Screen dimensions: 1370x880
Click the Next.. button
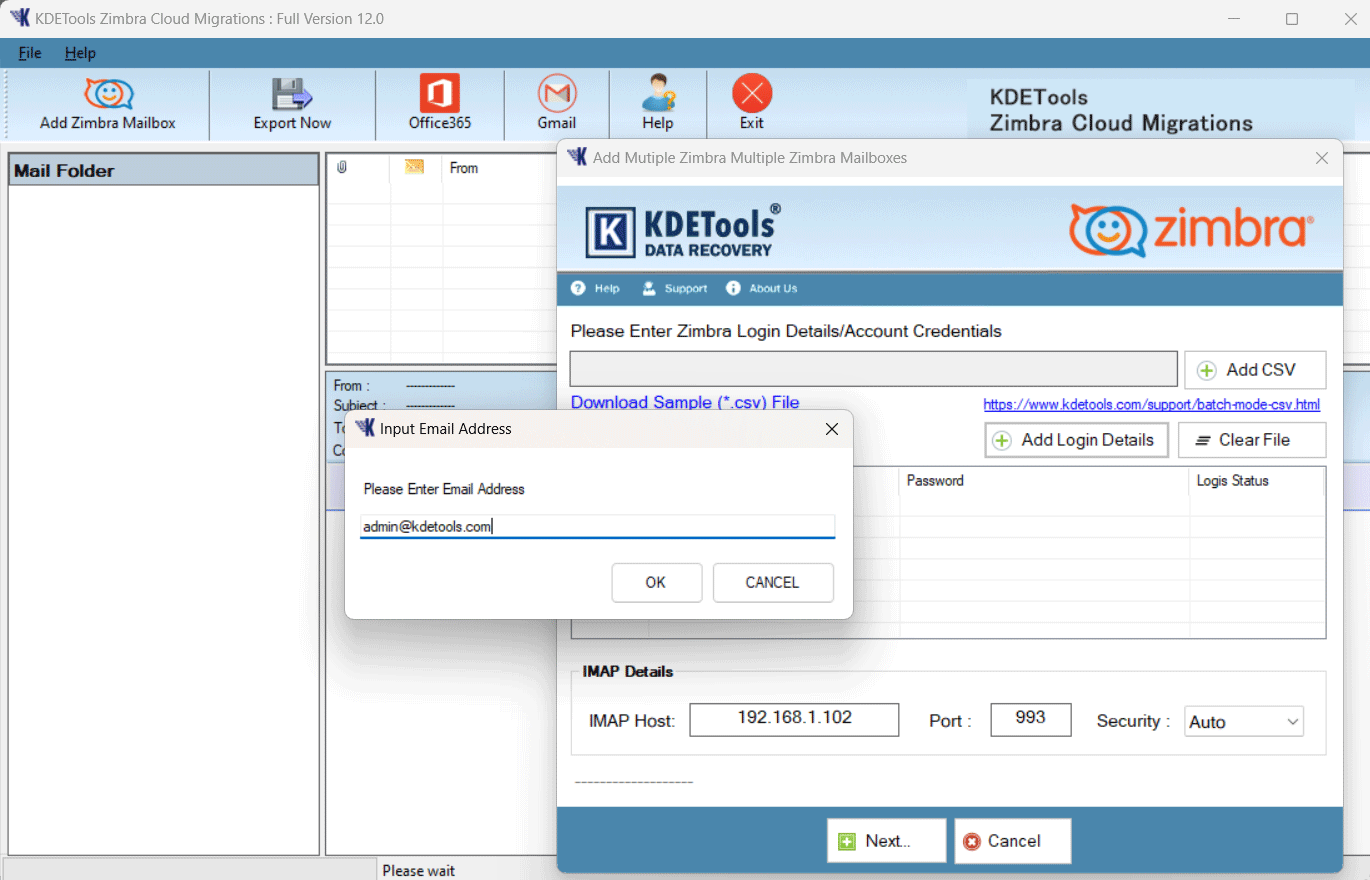point(886,841)
